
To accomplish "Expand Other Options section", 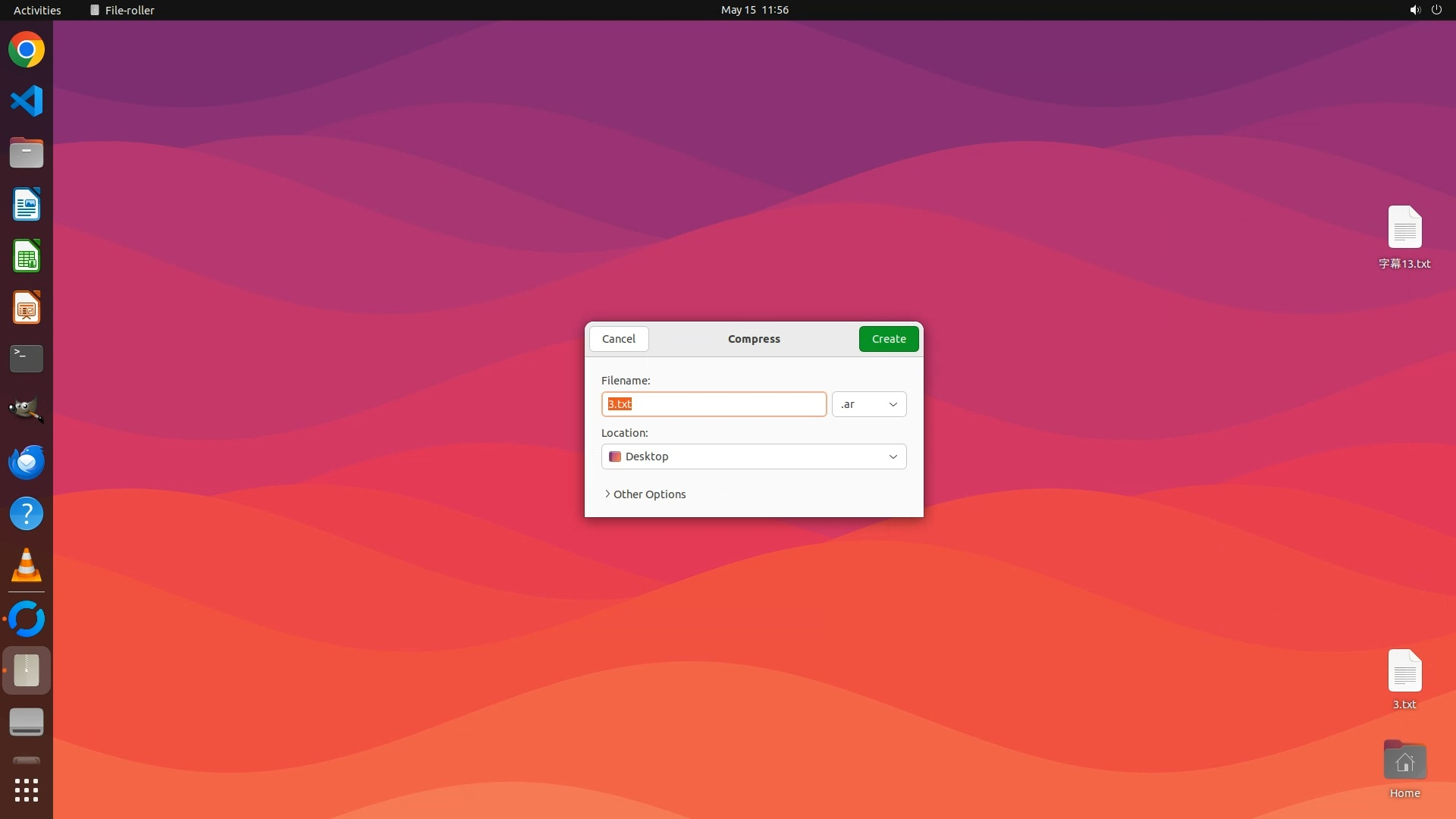I will pyautogui.click(x=645, y=494).
